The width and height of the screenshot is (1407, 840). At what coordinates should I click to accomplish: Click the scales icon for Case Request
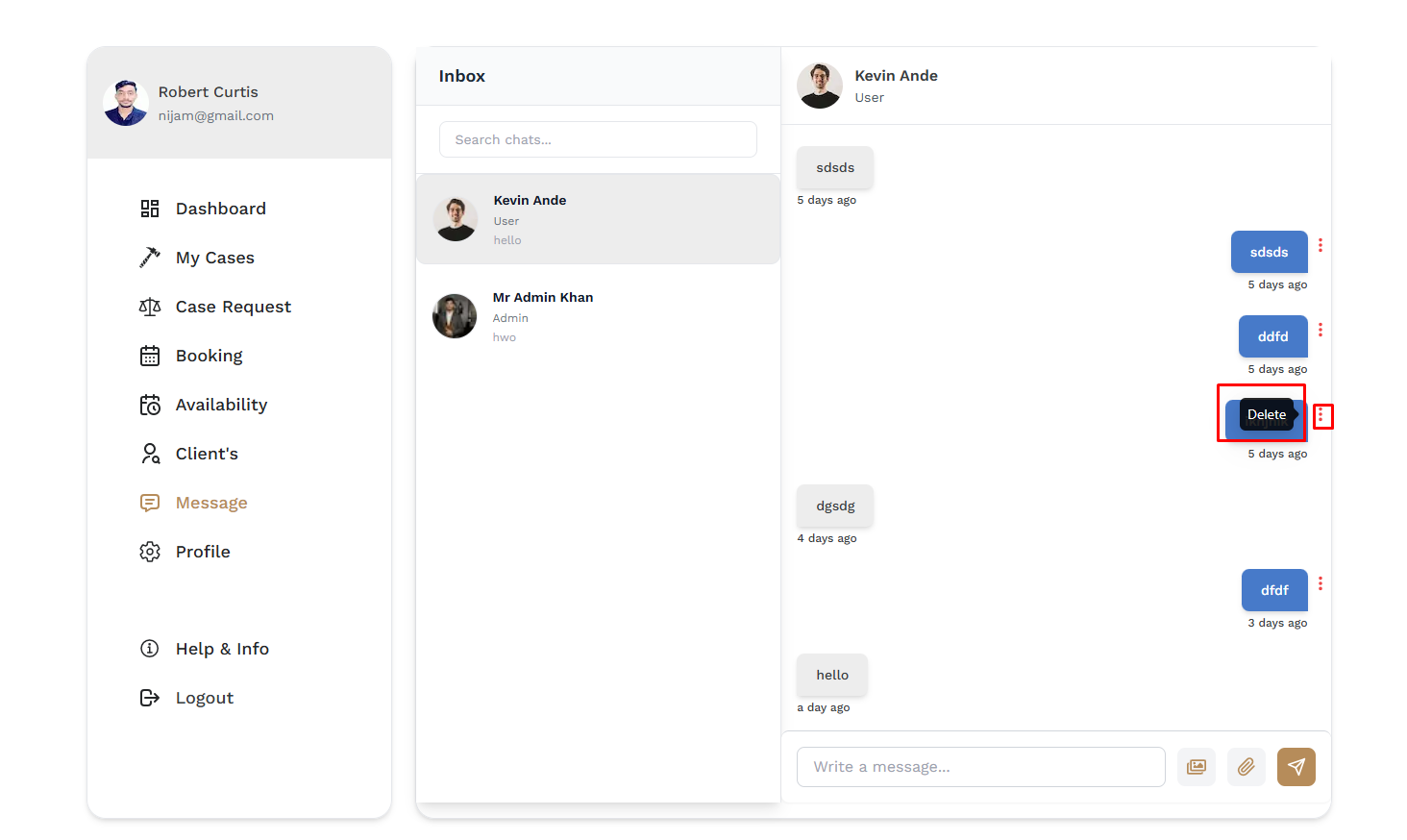pos(150,307)
